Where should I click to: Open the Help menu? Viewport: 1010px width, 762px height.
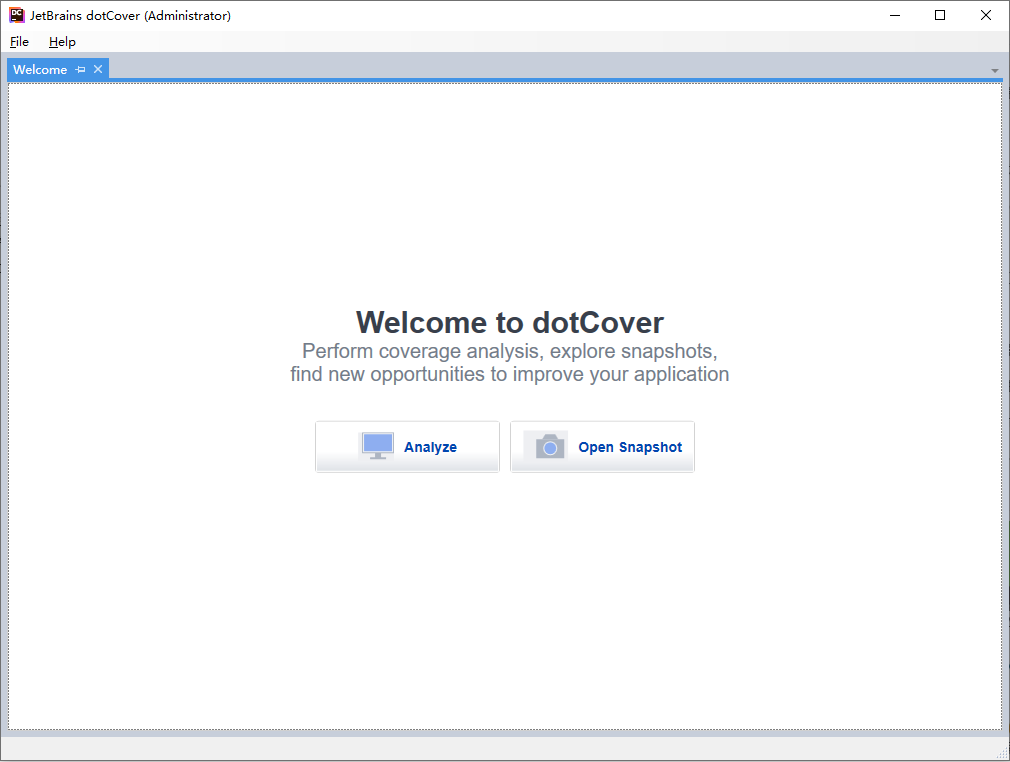click(62, 42)
